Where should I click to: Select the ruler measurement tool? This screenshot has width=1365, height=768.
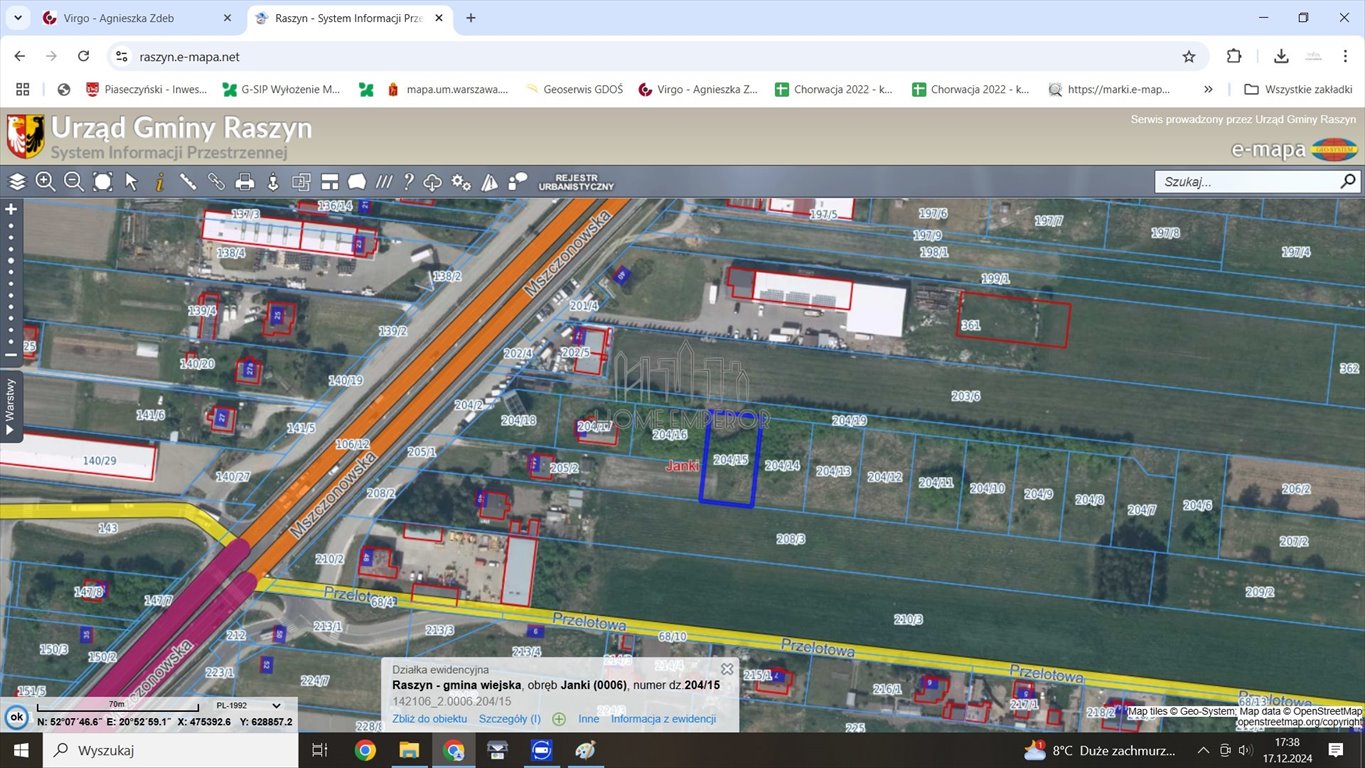(187, 181)
